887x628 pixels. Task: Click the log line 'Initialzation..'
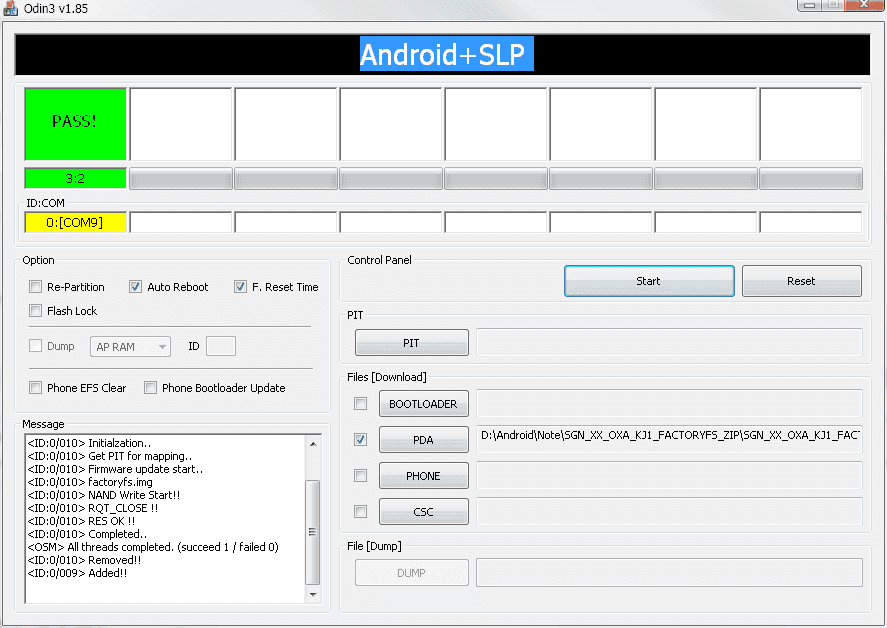coord(89,443)
